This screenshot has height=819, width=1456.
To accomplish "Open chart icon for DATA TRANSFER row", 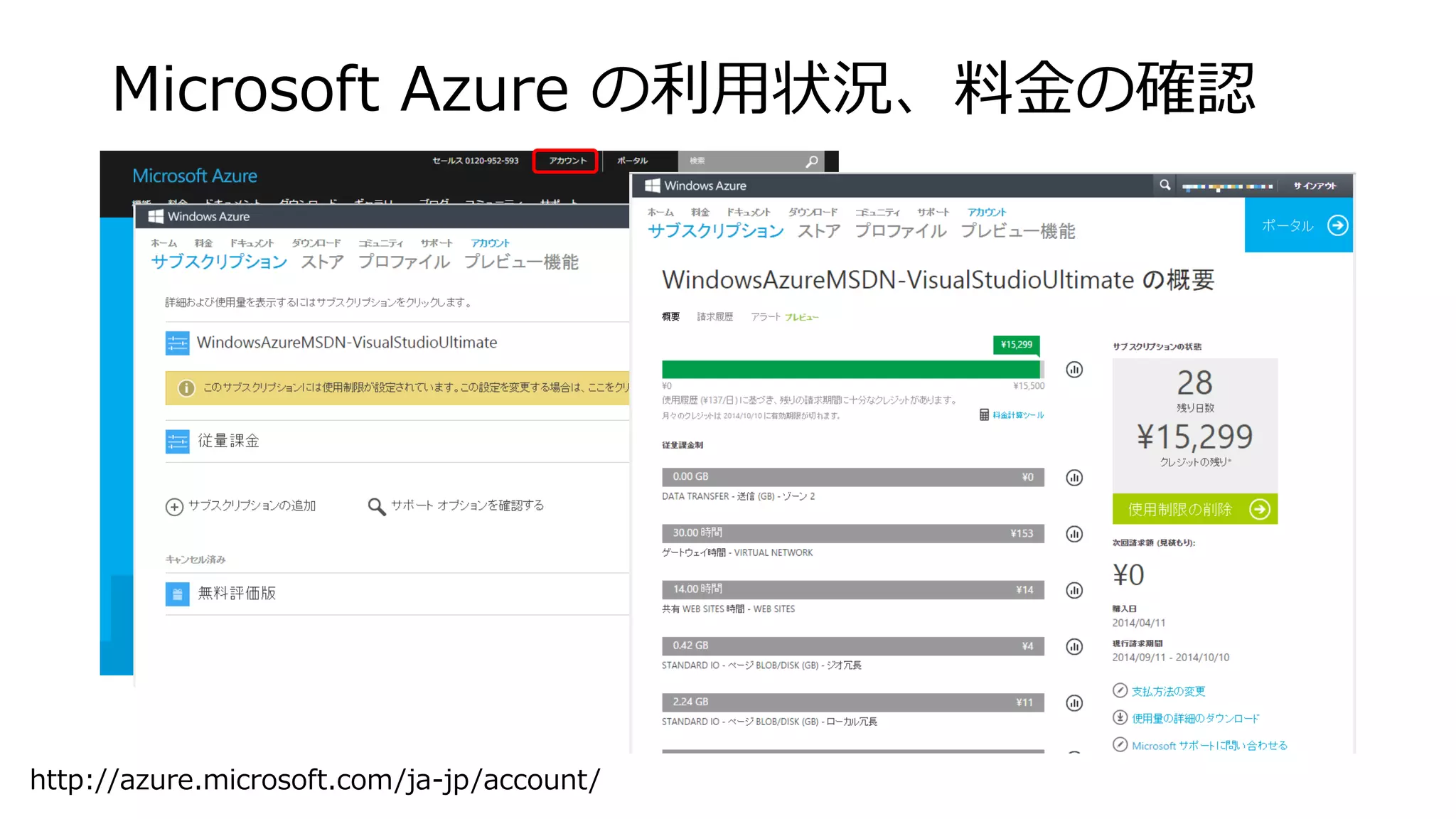I will pos(1074,478).
